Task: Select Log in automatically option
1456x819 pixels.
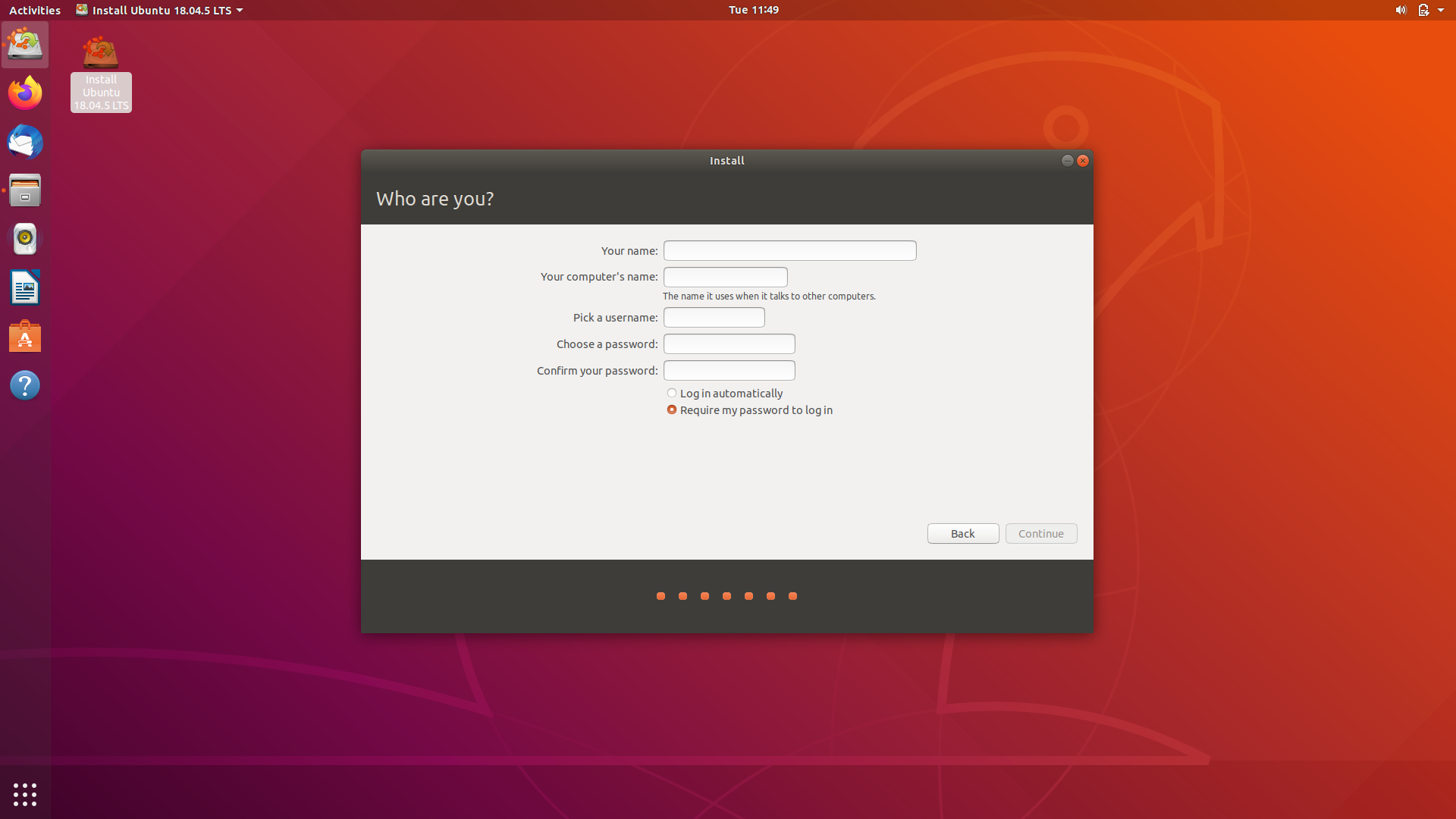Action: 672,393
